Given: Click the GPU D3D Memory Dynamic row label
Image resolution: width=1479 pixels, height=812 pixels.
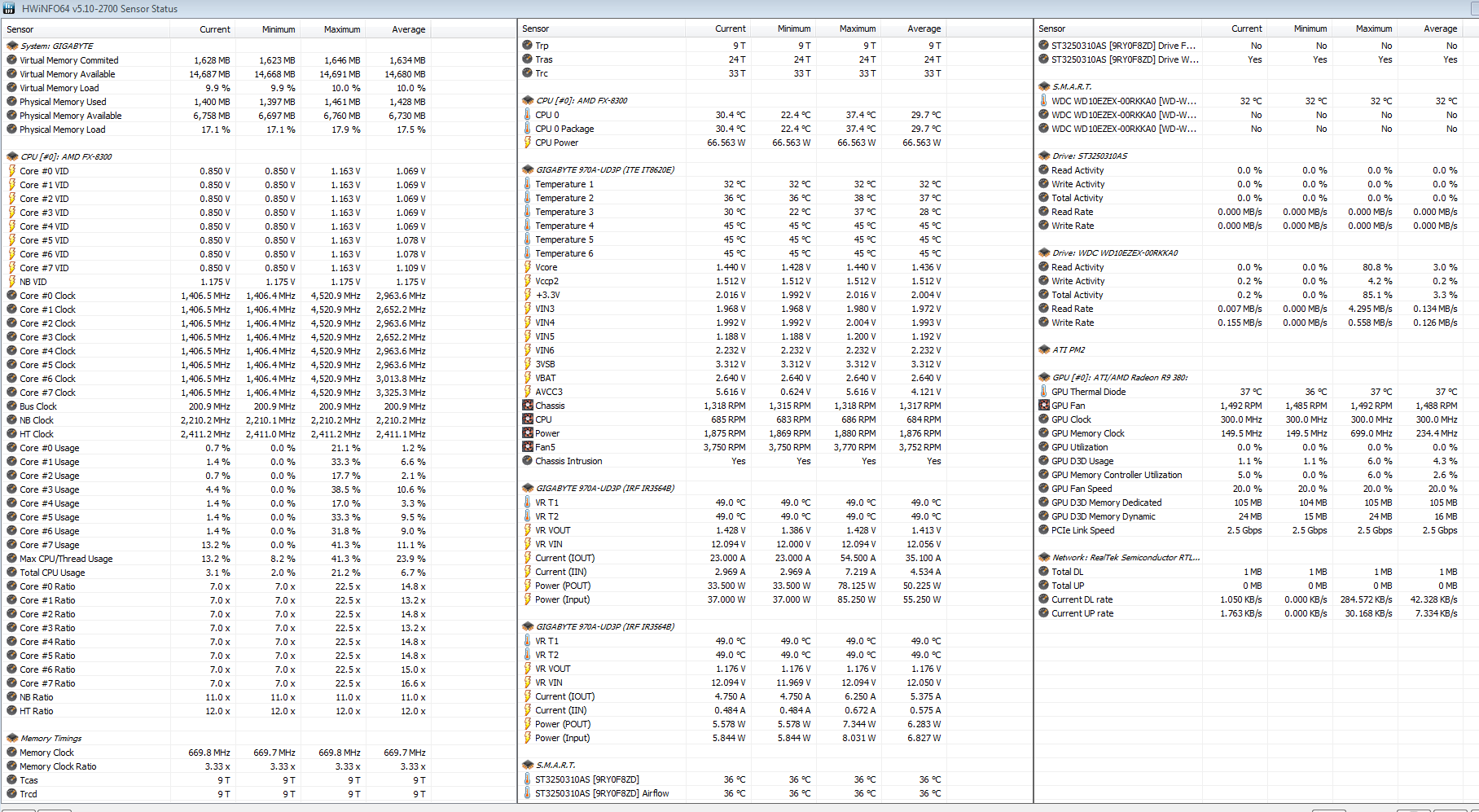Looking at the screenshot, I should pyautogui.click(x=1104, y=516).
